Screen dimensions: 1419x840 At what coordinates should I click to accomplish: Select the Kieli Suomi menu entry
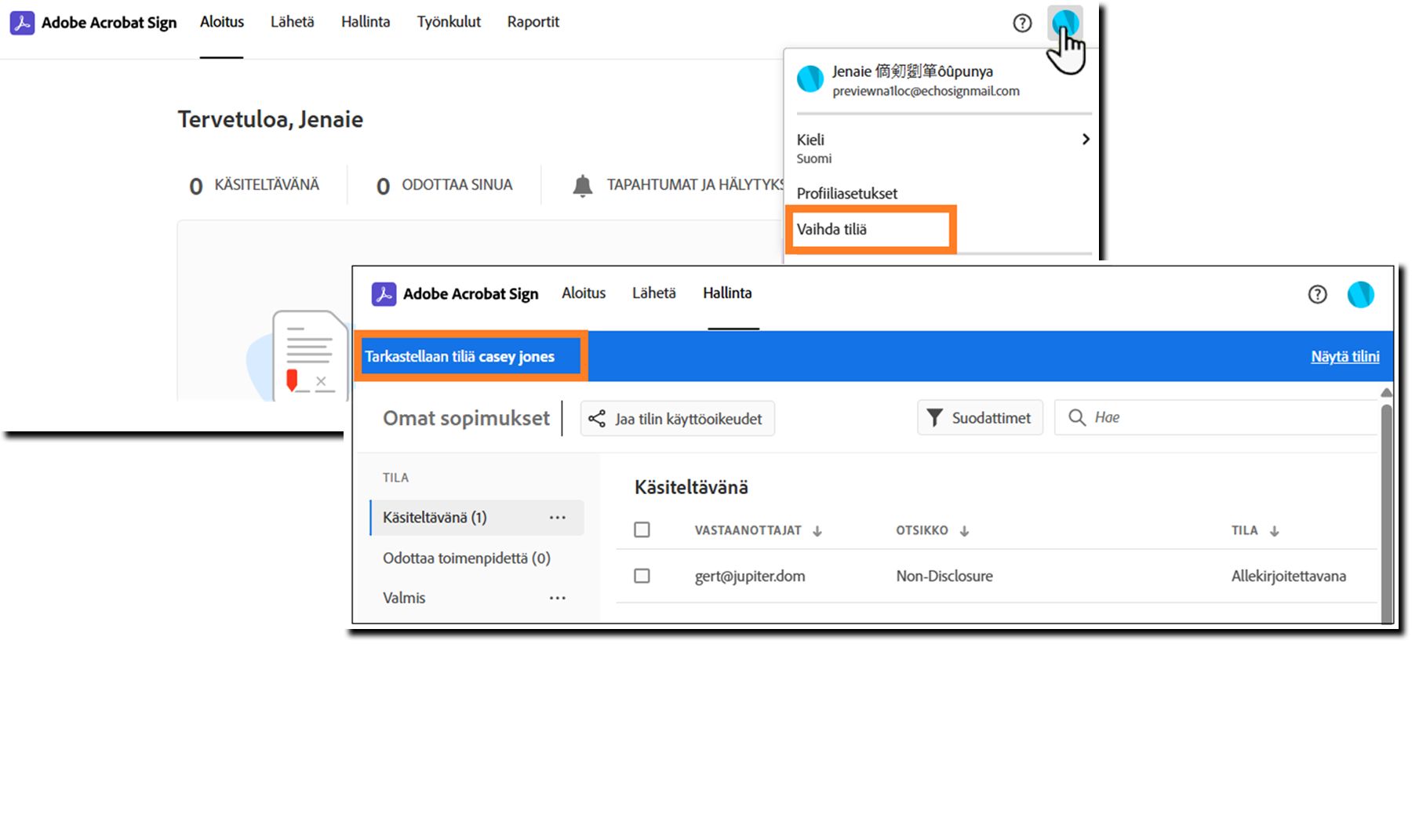[942, 147]
